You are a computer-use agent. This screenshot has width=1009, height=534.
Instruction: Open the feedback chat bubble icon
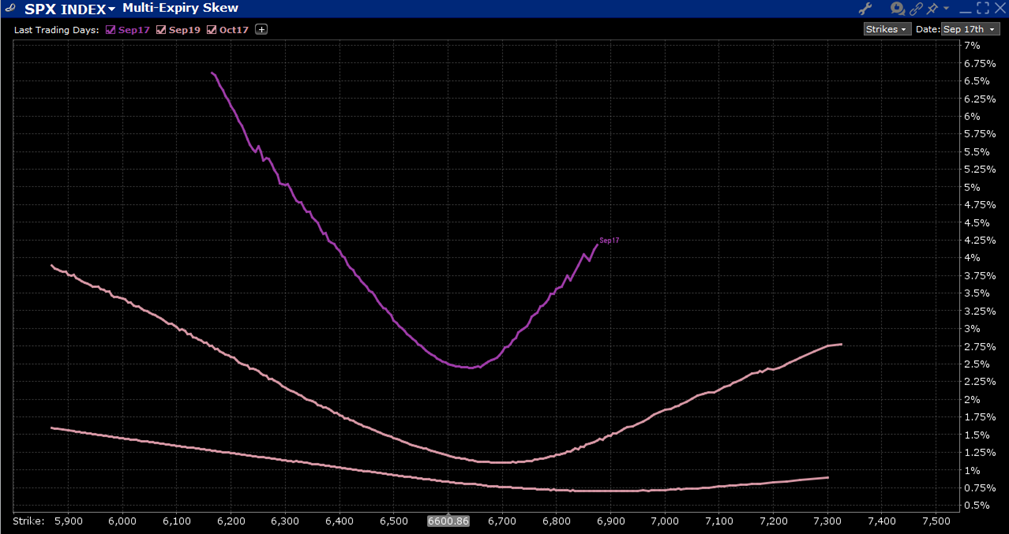(x=898, y=8)
